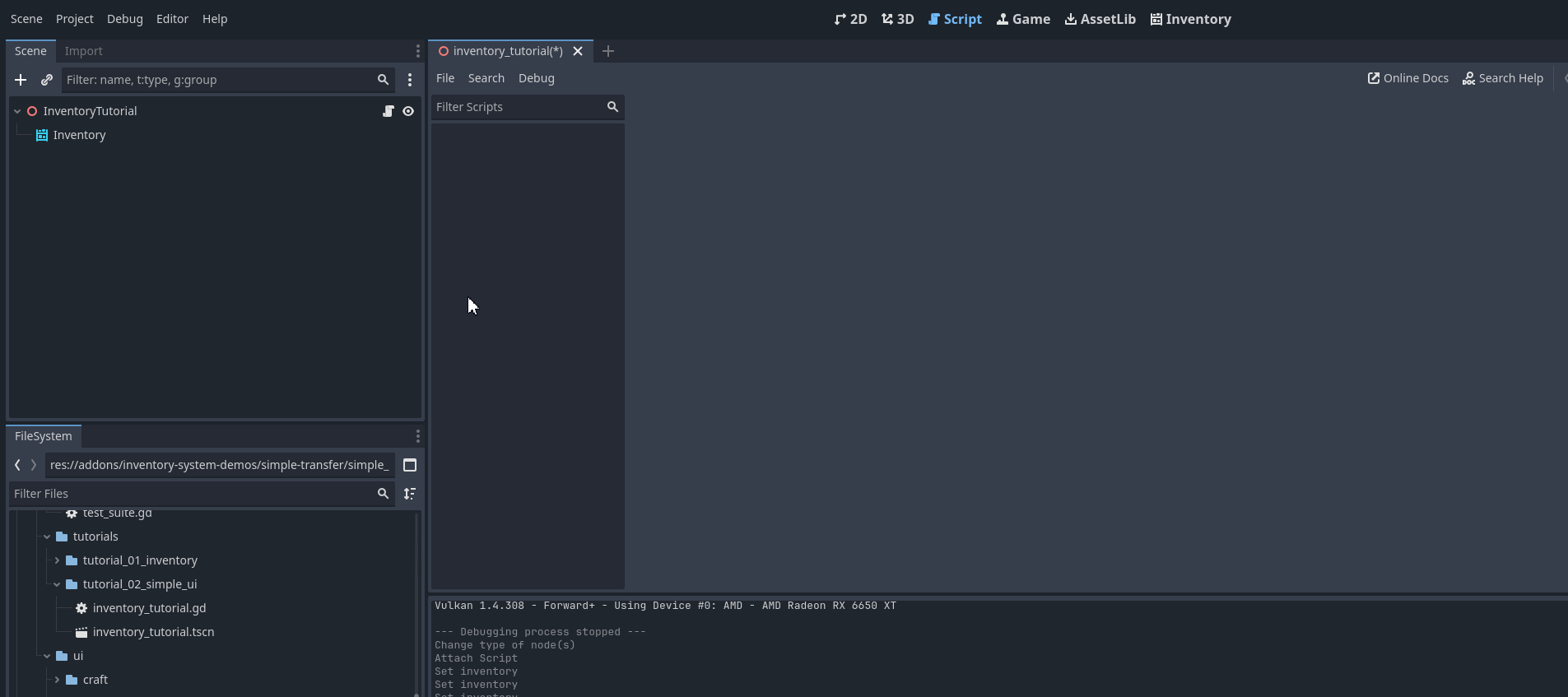Viewport: 1568px width, 697px height.
Task: Select the Scene dock tab
Action: coord(30,51)
